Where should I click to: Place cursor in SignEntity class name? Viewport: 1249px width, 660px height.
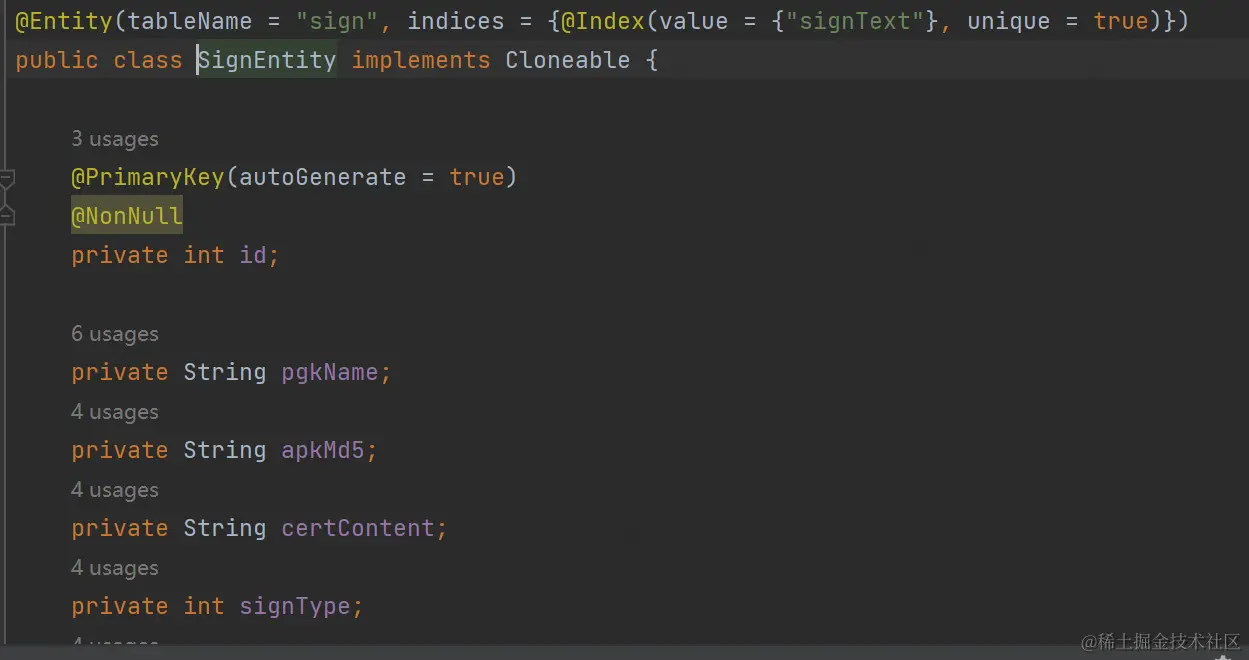267,60
